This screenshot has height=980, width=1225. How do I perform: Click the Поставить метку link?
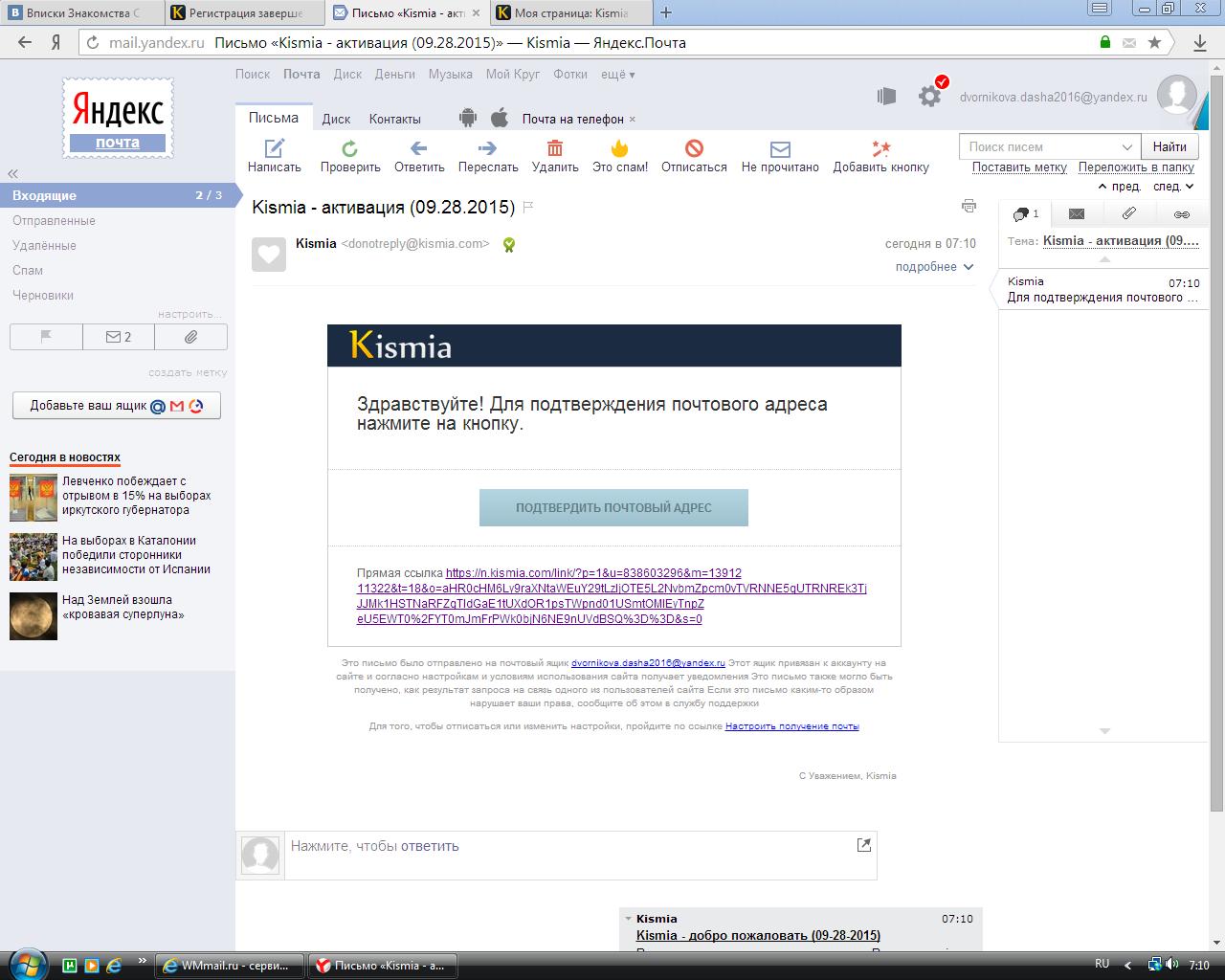1019,167
